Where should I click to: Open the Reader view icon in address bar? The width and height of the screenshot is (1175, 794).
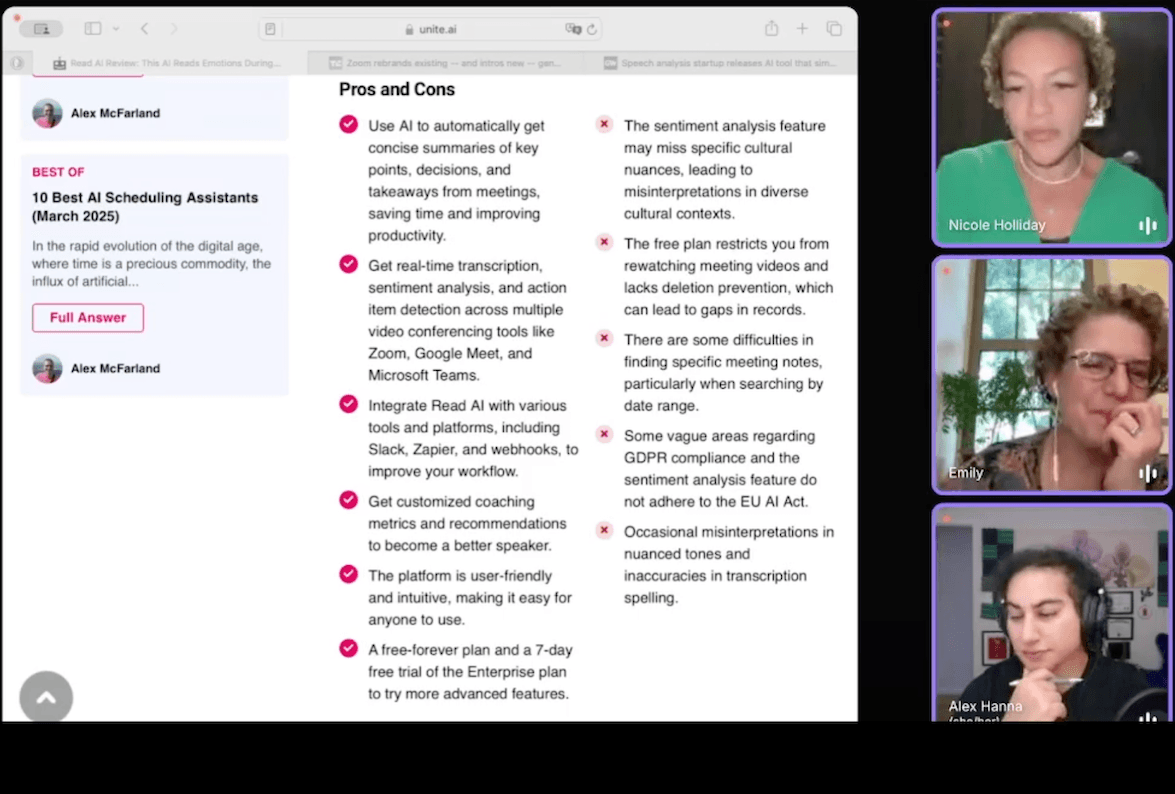point(271,29)
